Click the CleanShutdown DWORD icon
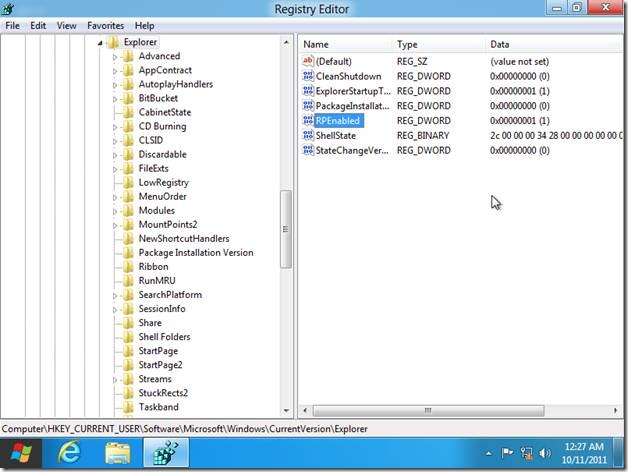628x472 pixels. [308, 76]
